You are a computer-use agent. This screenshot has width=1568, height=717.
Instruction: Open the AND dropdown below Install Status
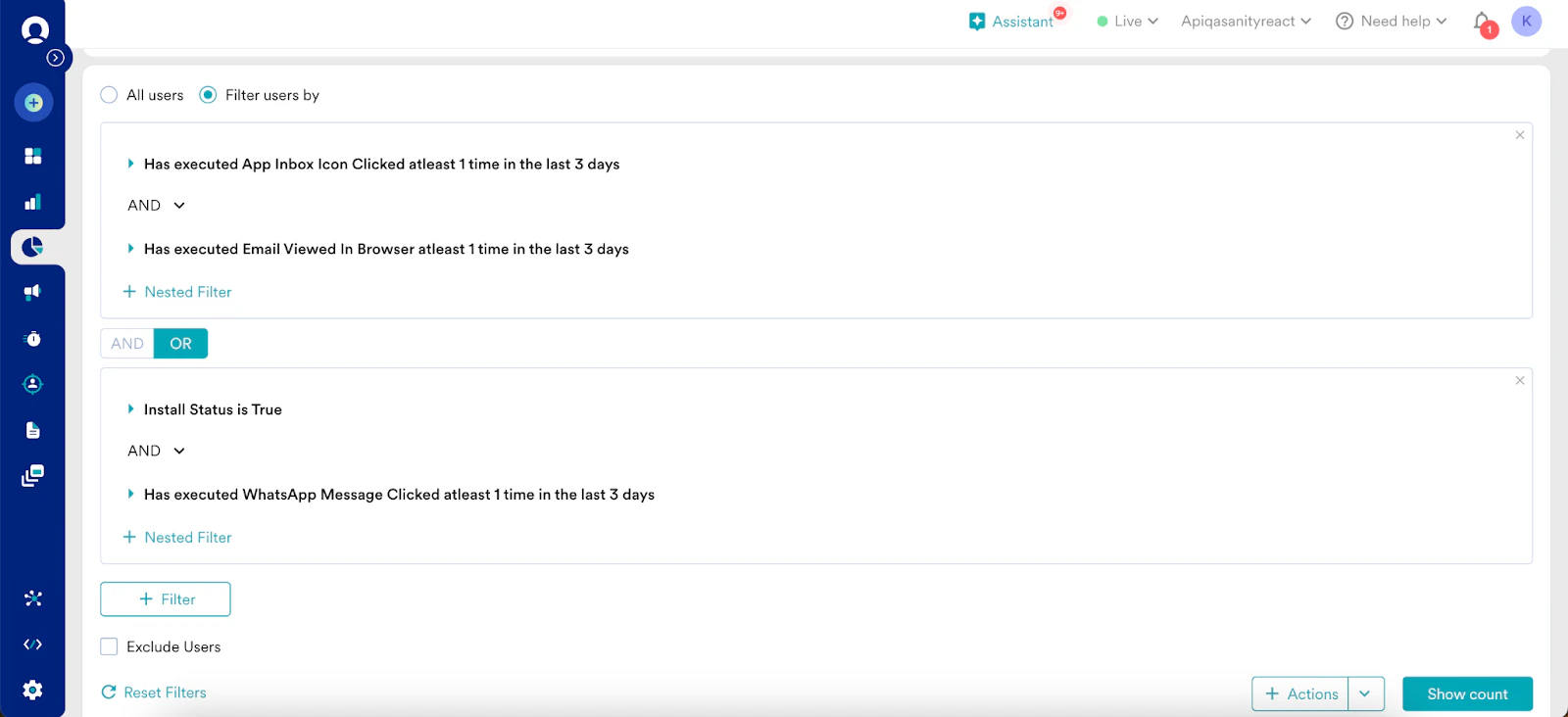tap(156, 451)
